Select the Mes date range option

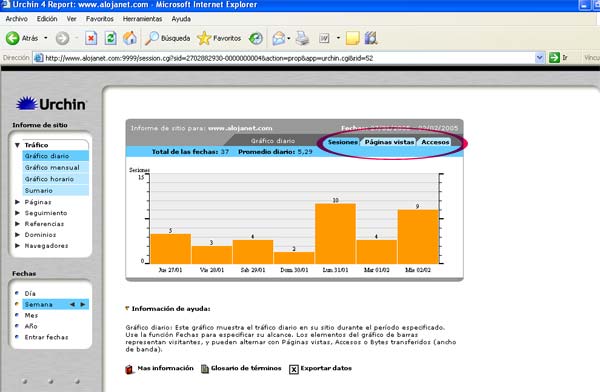(31, 315)
